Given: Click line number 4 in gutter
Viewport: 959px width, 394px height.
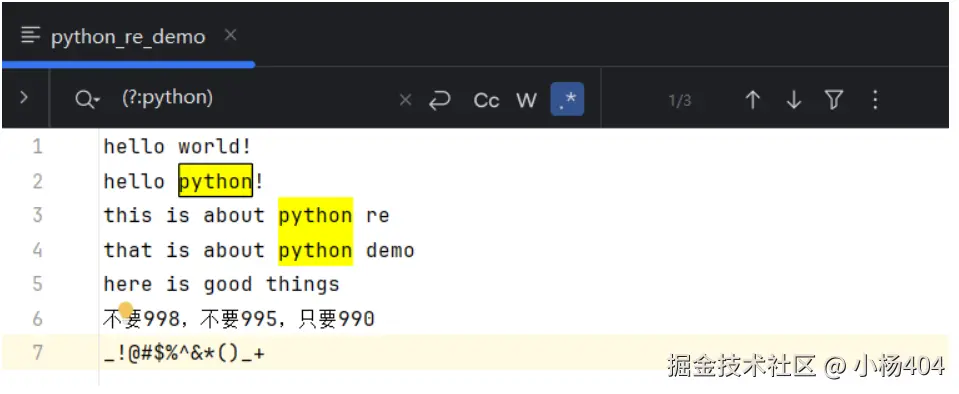Looking at the screenshot, I should (x=37, y=250).
